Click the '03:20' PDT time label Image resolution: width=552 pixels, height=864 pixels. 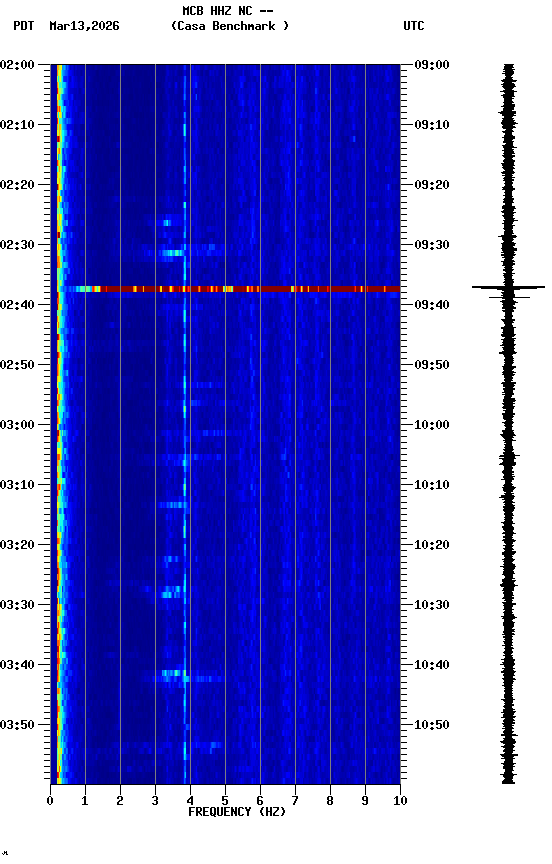click(x=17, y=545)
